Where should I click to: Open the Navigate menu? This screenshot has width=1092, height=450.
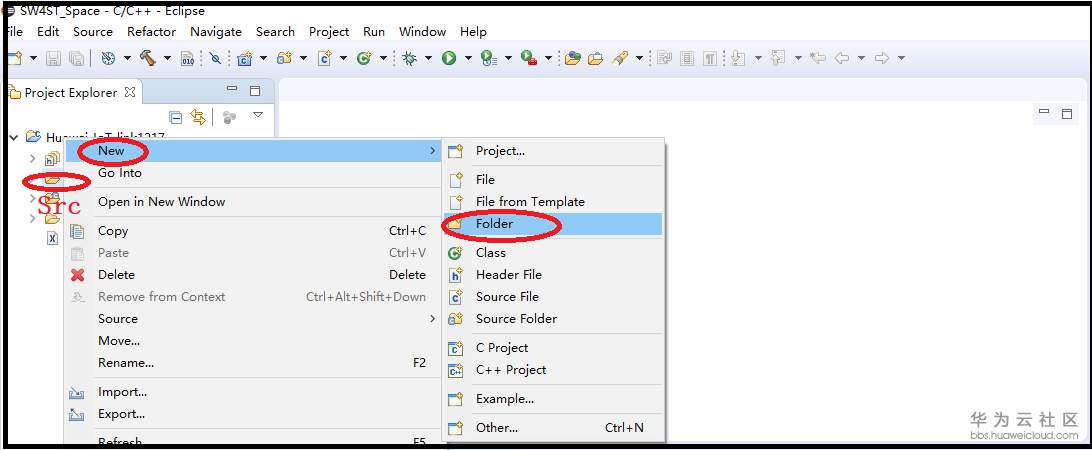[216, 31]
